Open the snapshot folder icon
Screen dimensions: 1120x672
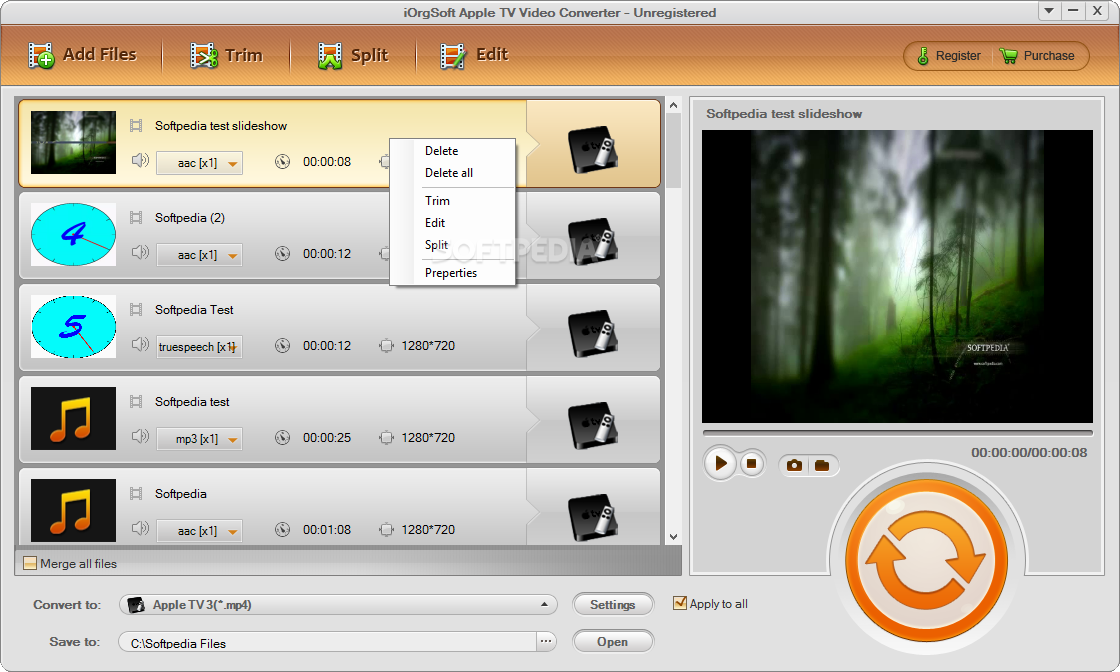pos(822,466)
